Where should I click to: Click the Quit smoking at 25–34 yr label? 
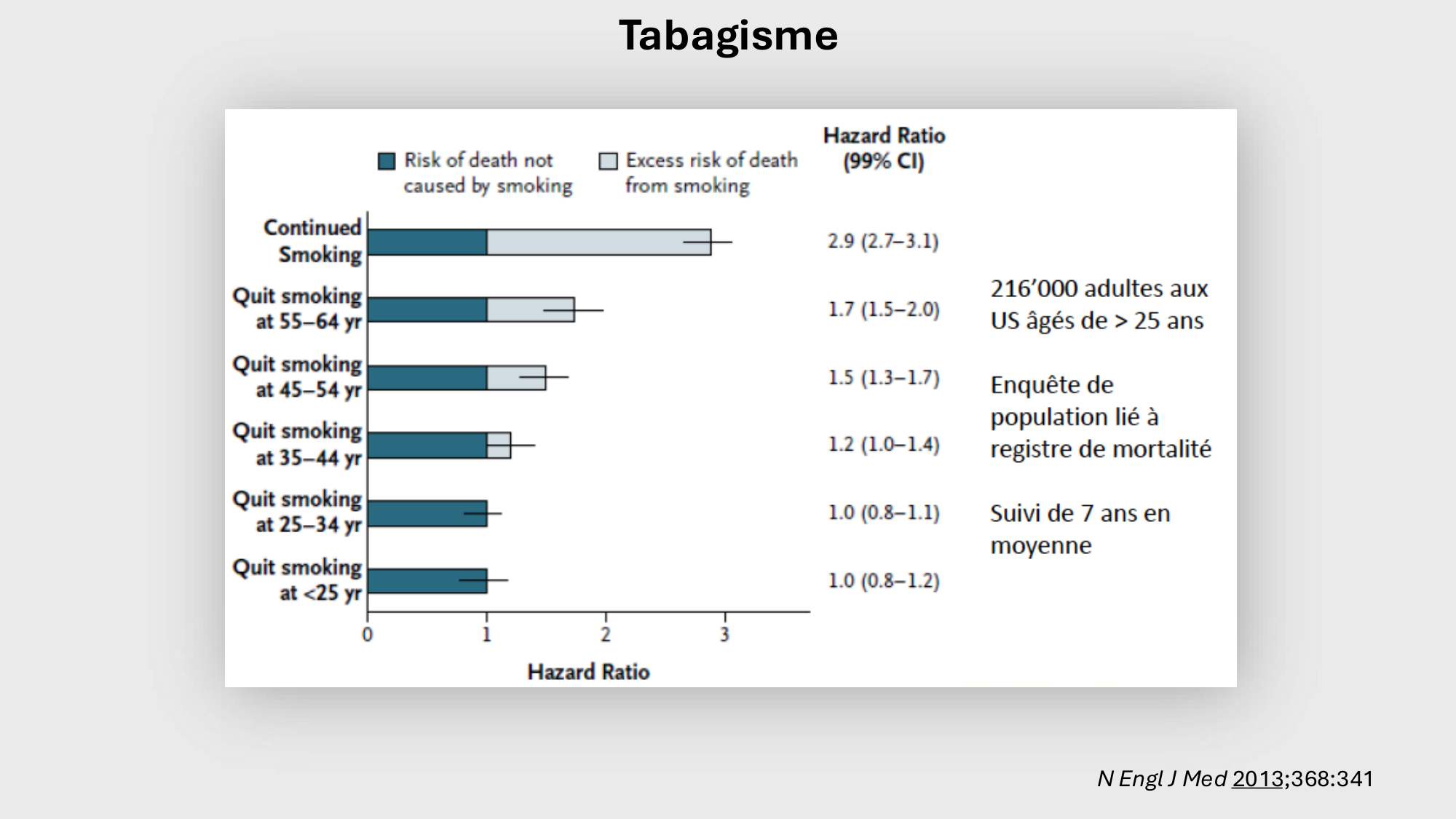pos(297,512)
